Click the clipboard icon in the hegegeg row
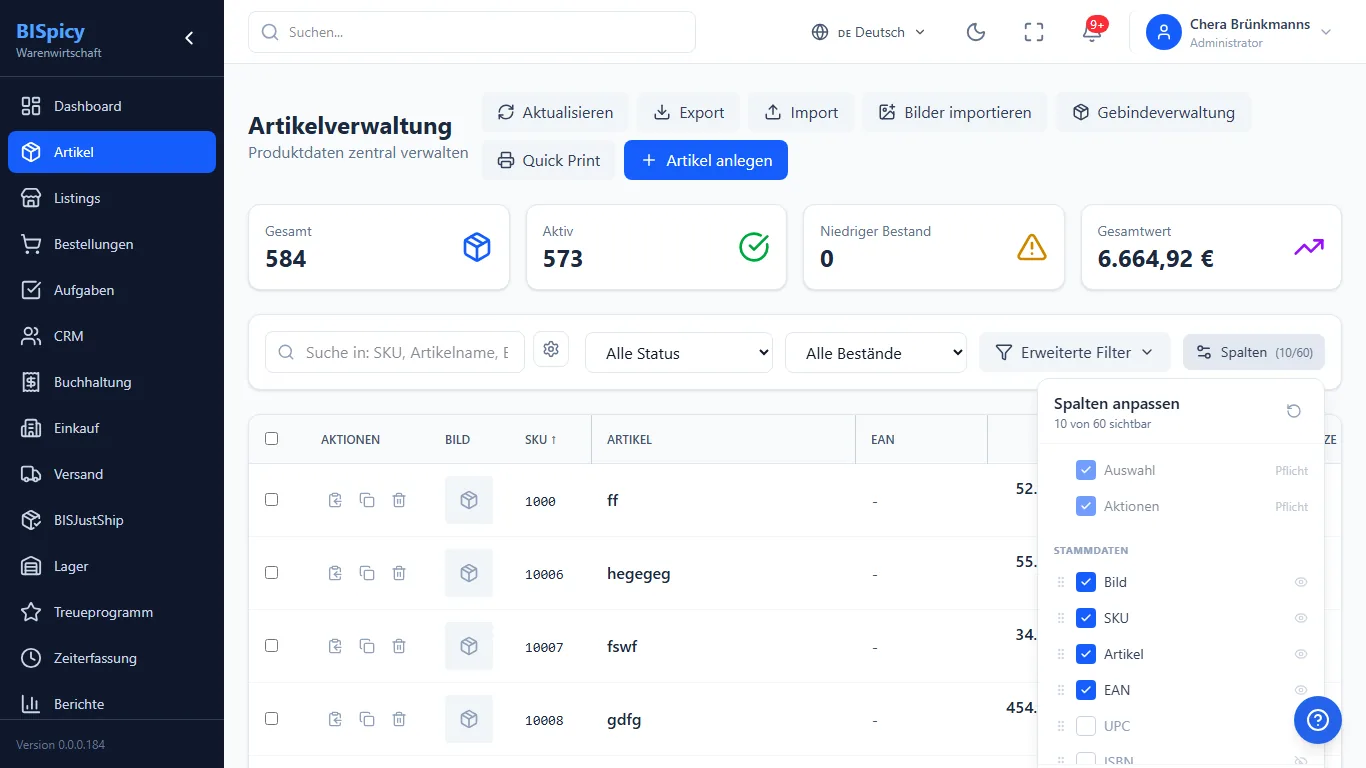This screenshot has height=768, width=1366. [x=335, y=573]
